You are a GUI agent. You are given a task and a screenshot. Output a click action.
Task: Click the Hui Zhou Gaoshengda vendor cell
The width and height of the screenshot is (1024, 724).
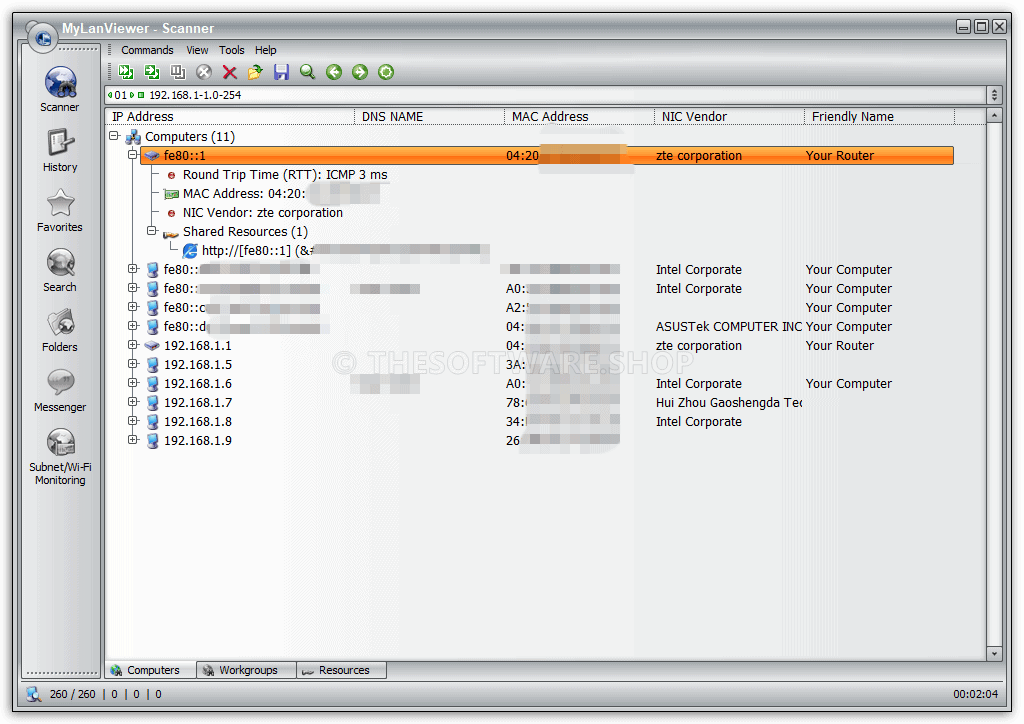(729, 402)
